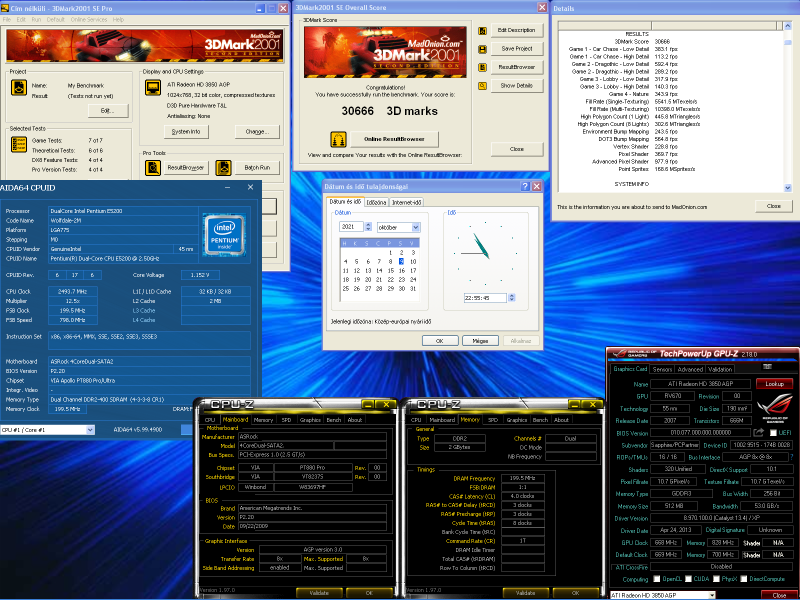Click the Edit... button in the Project section
The width and height of the screenshot is (800, 600).
[x=108, y=111]
